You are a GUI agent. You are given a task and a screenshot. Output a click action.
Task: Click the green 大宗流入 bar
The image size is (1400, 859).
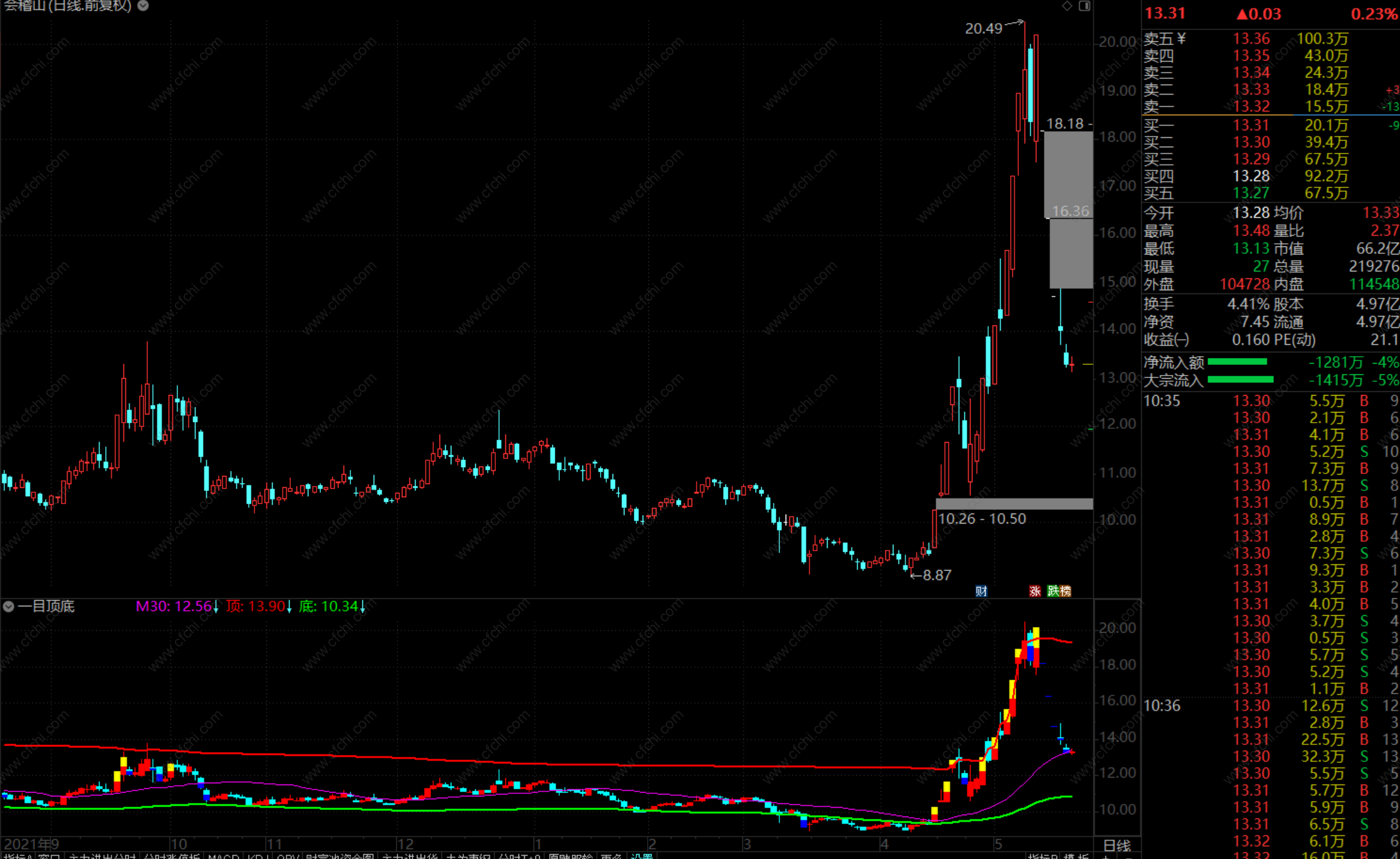click(x=1240, y=379)
